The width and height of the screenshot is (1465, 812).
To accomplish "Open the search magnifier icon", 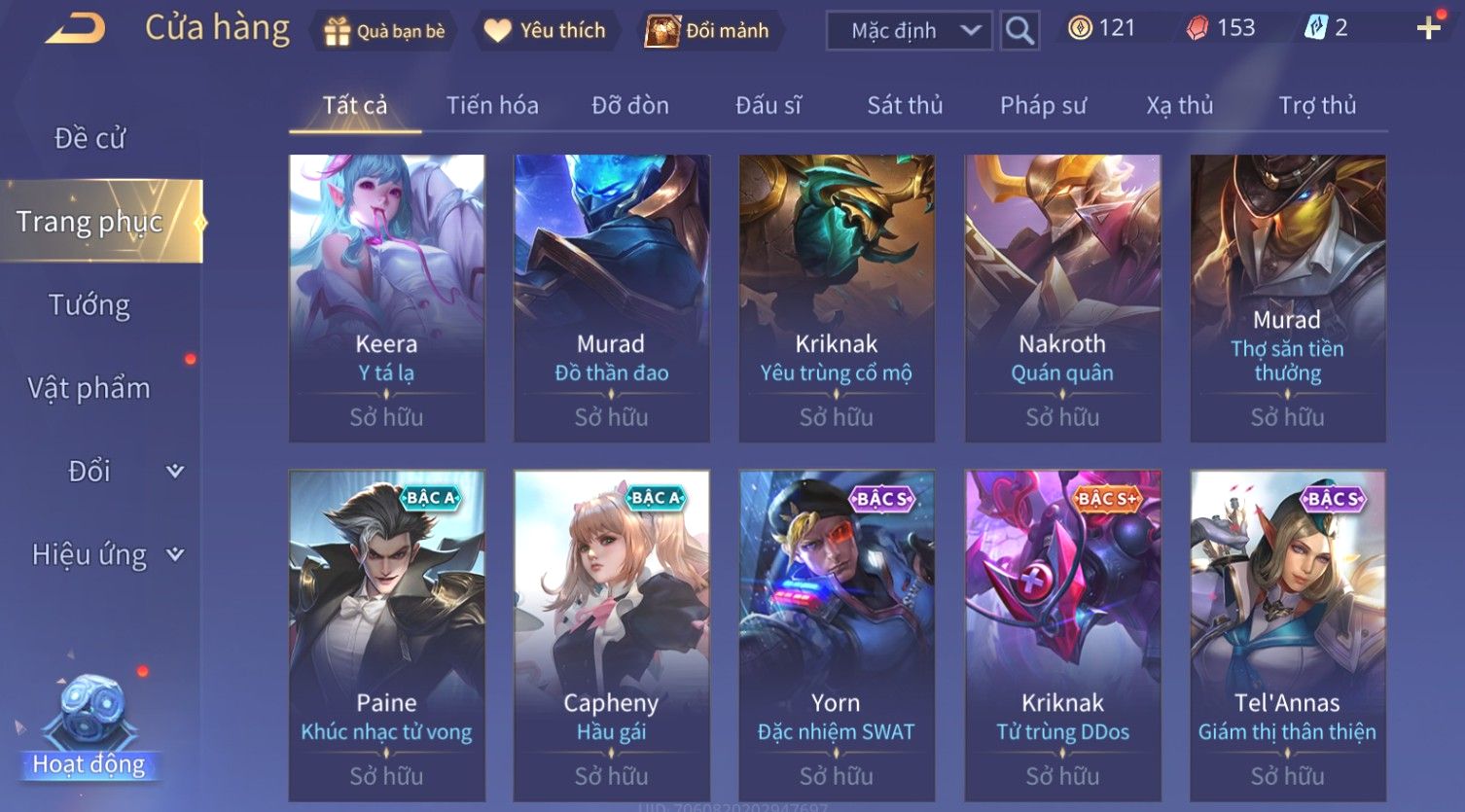I will tap(1019, 31).
